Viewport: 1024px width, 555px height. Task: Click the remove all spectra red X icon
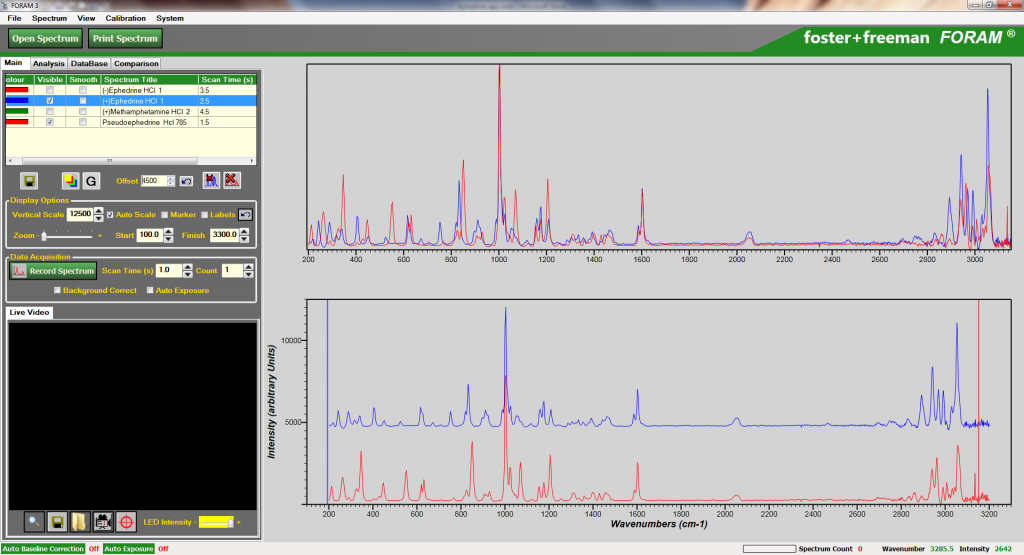(232, 180)
